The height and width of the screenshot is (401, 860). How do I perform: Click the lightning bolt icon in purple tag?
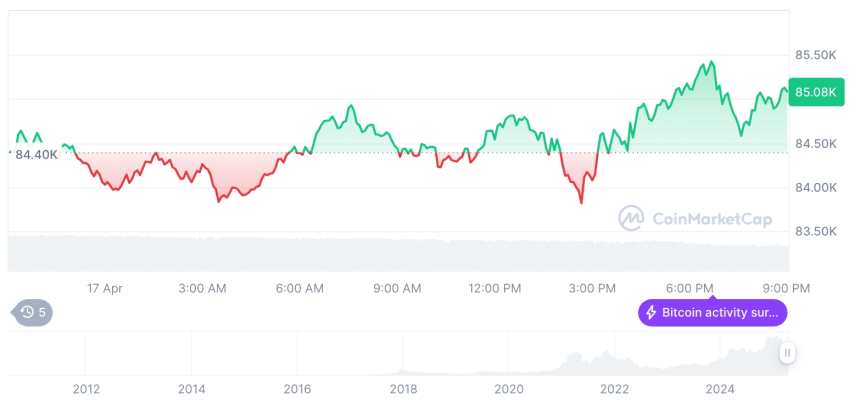click(652, 312)
